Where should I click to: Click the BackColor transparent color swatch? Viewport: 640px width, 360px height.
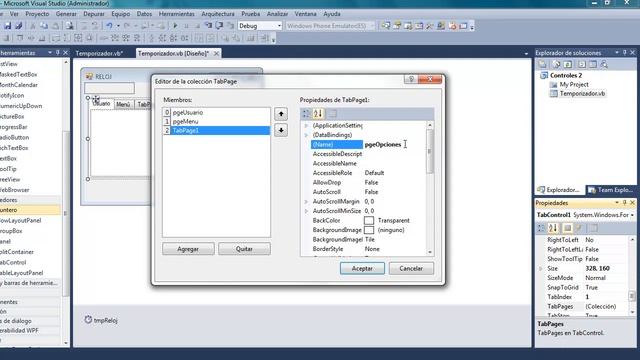[x=369, y=220]
